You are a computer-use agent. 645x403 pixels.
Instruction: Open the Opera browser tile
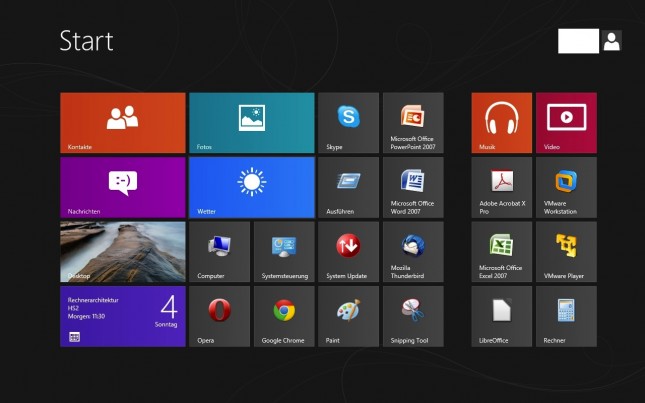click(x=219, y=316)
